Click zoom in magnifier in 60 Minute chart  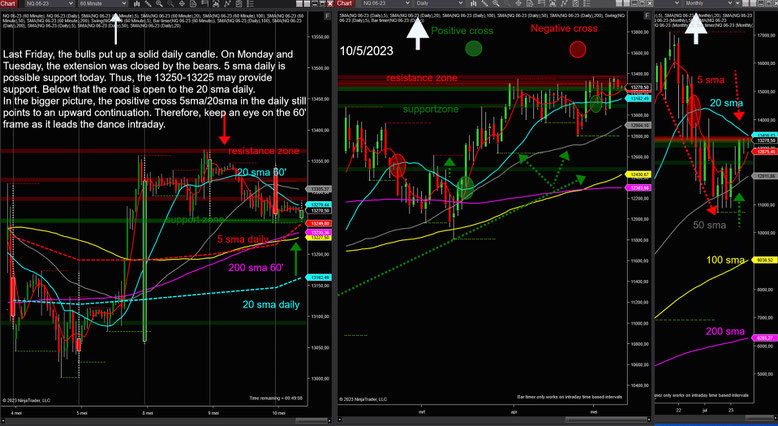click(x=159, y=3)
